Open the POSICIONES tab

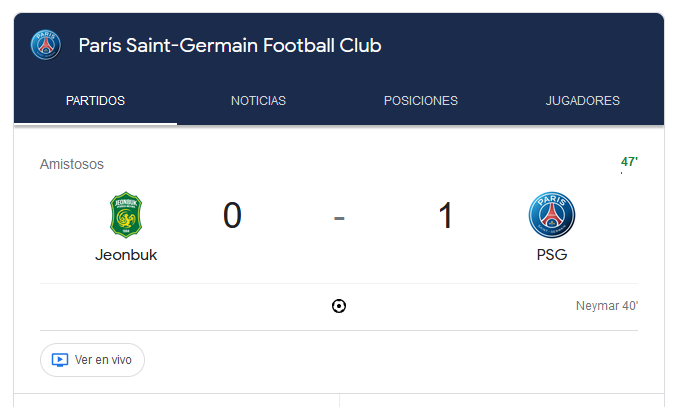tap(421, 101)
